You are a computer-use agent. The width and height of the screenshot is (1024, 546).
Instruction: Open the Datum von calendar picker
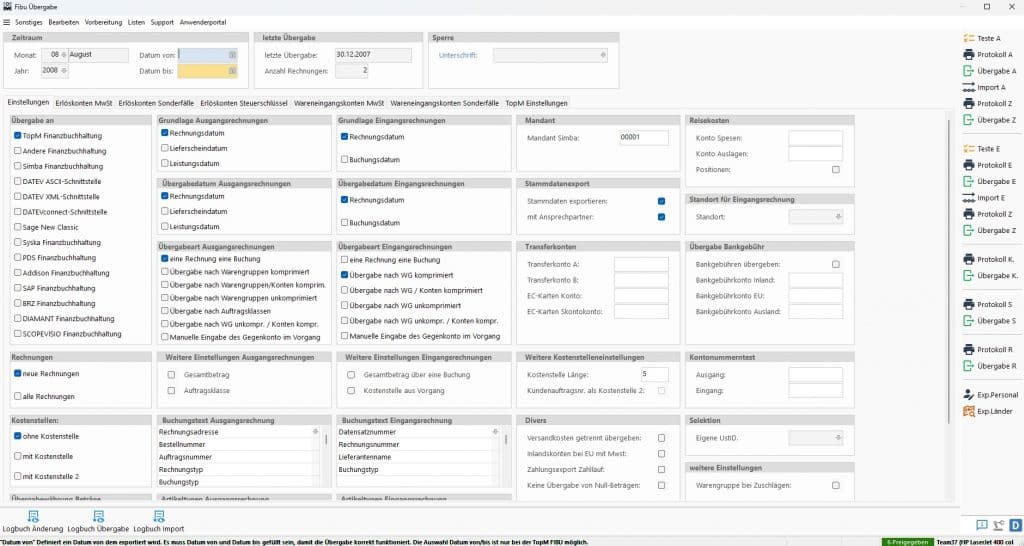(x=232, y=55)
